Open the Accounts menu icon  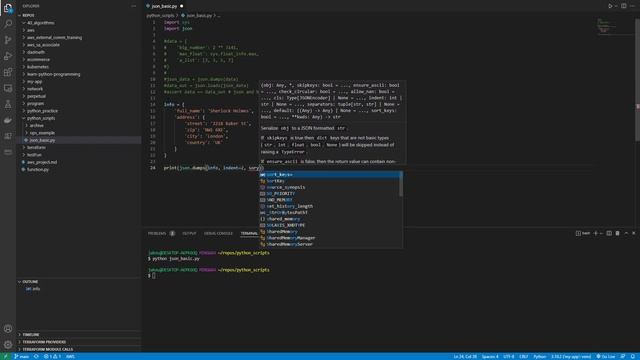(x=8, y=329)
